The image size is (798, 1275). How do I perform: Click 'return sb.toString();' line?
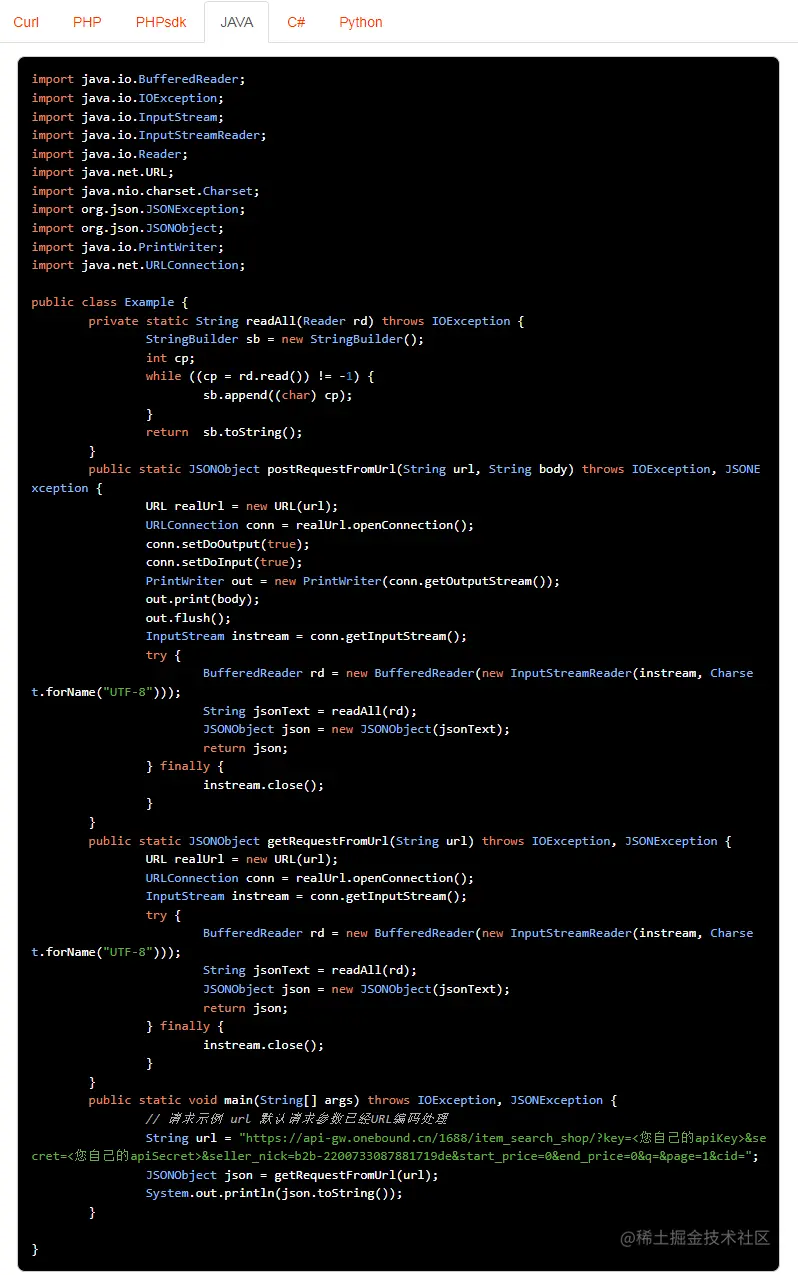point(224,432)
